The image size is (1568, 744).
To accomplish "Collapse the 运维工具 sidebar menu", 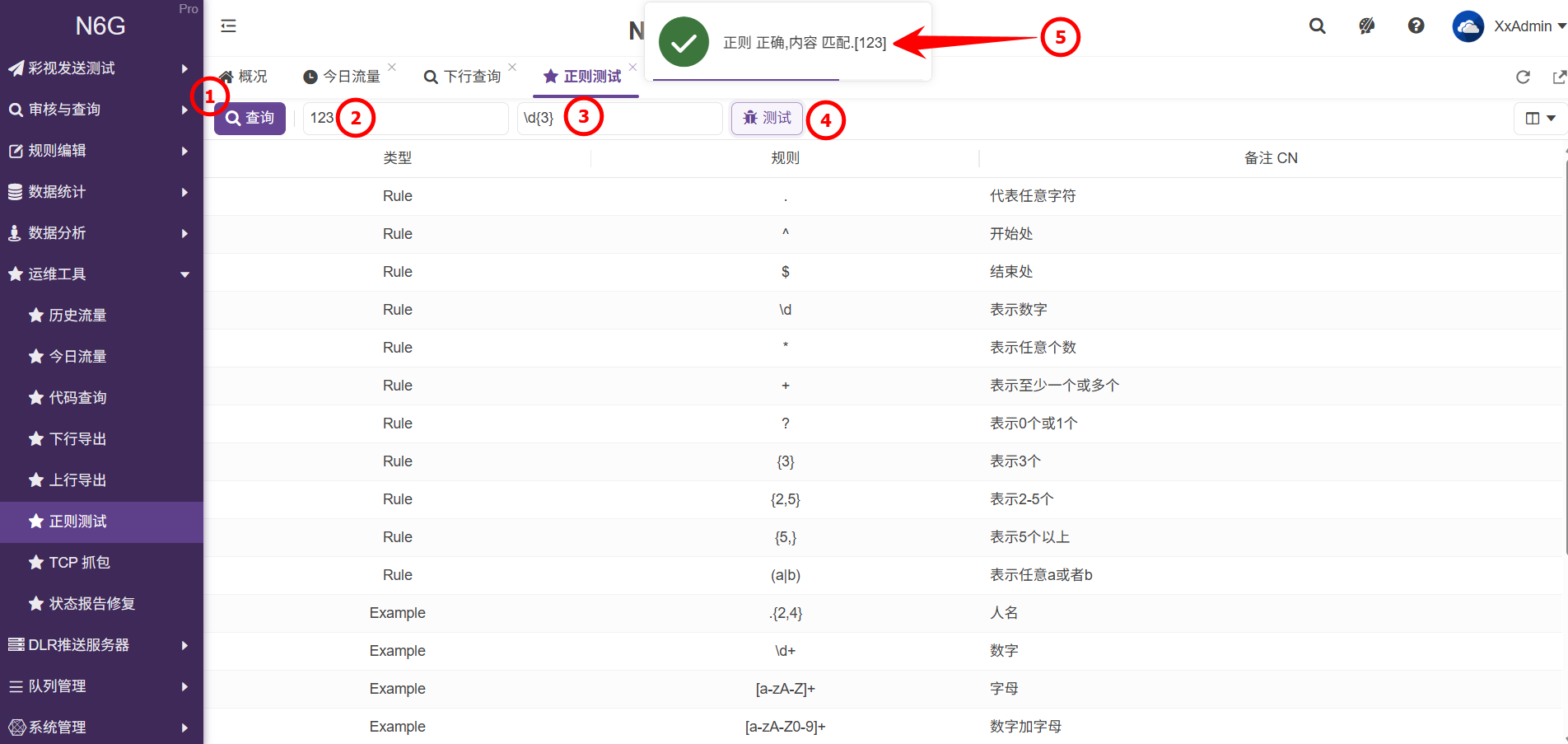I will 100,274.
